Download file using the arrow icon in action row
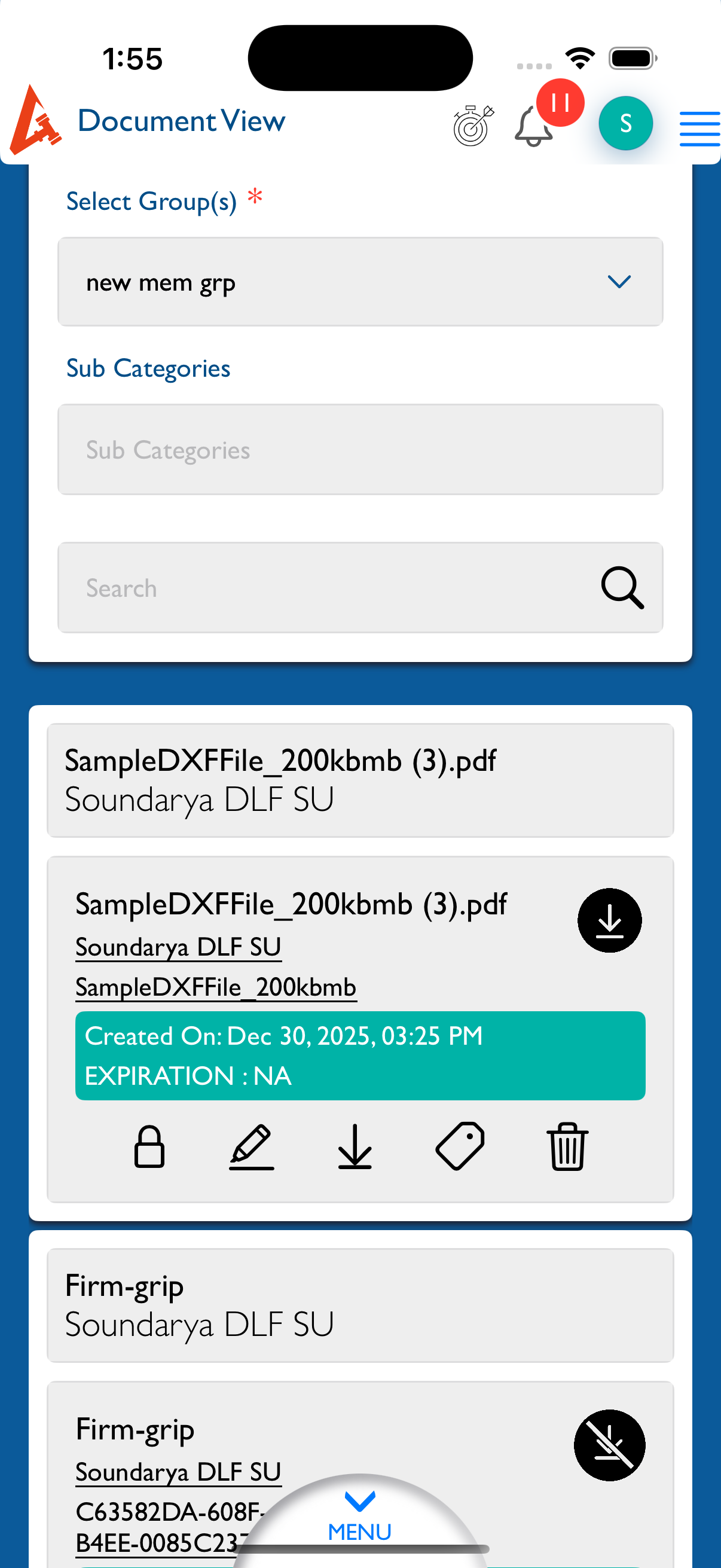Screen dimensions: 721x1568 point(355,1147)
